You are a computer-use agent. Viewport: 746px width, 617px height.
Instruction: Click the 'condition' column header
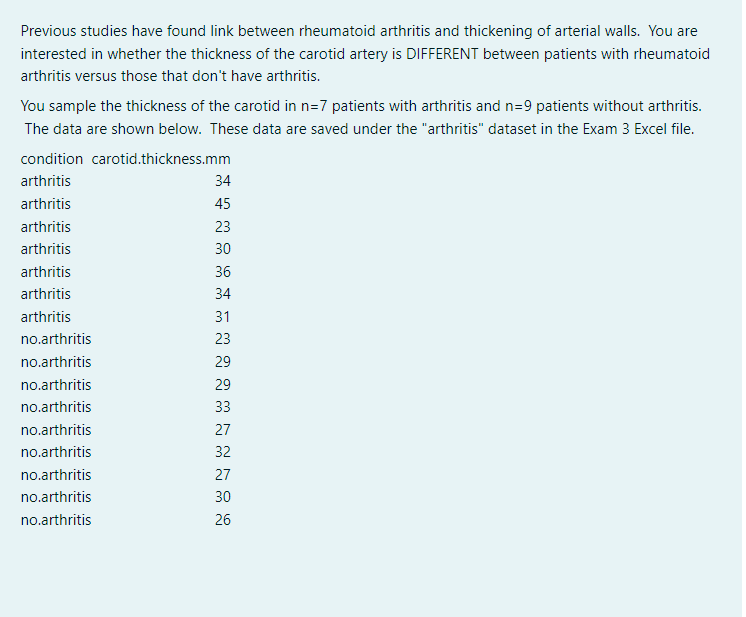(x=51, y=159)
